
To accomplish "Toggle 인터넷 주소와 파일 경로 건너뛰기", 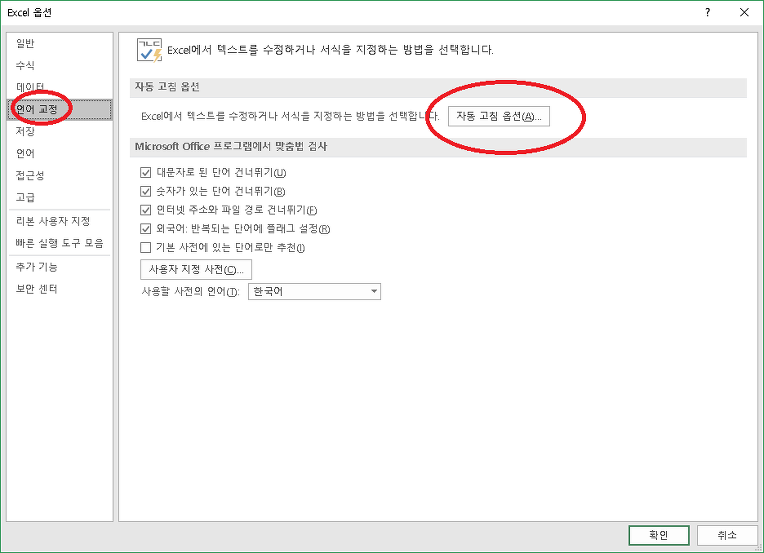I will pyautogui.click(x=145, y=210).
